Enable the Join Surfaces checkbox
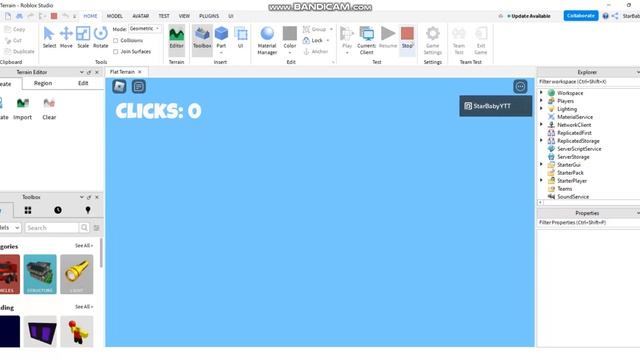This screenshot has width=640, height=360. pos(116,51)
